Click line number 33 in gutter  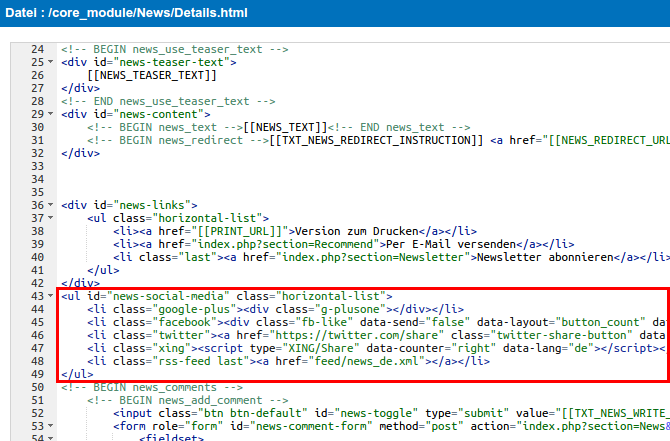click(38, 166)
